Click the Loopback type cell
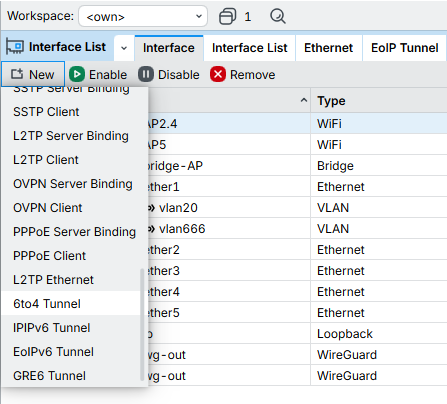The height and width of the screenshot is (404, 447). coord(379,334)
